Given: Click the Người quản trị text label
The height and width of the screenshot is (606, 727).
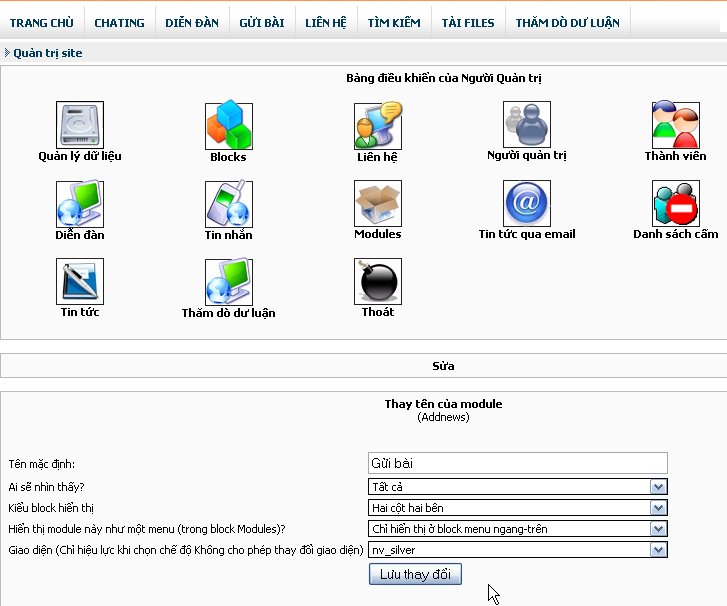Looking at the screenshot, I should (527, 155).
